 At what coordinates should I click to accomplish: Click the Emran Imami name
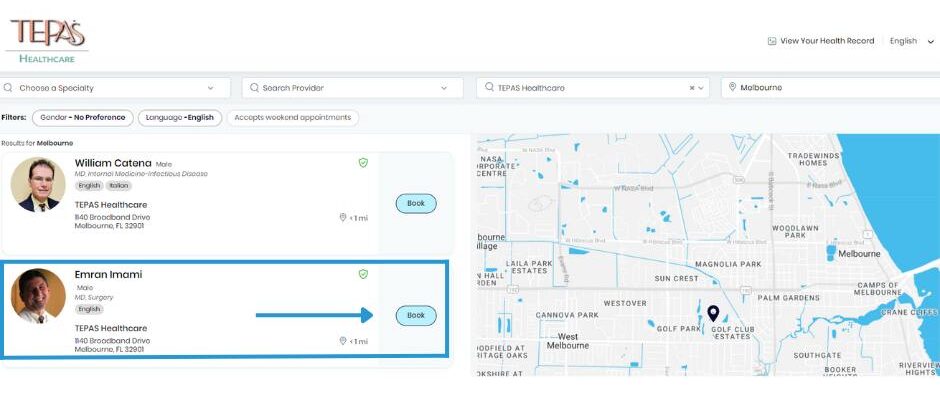109,274
